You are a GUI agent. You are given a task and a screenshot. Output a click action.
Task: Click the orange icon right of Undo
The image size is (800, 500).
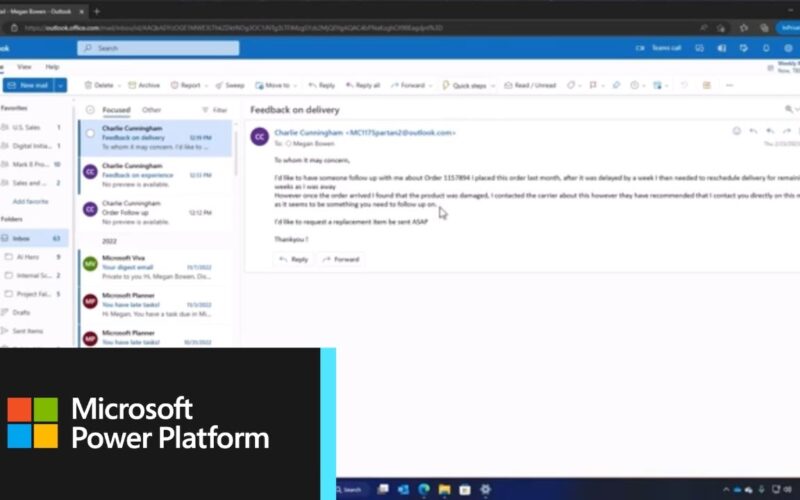click(707, 85)
